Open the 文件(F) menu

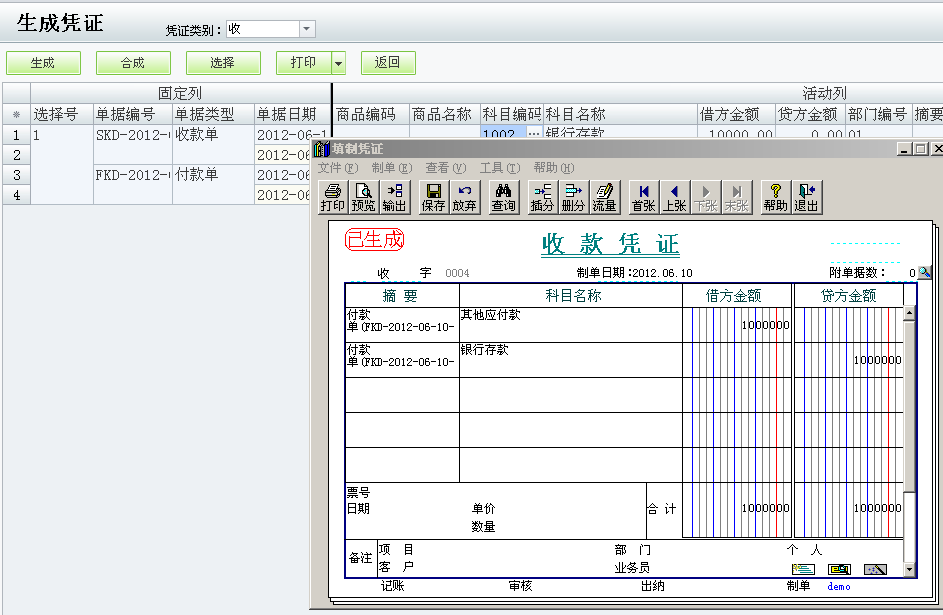337,168
